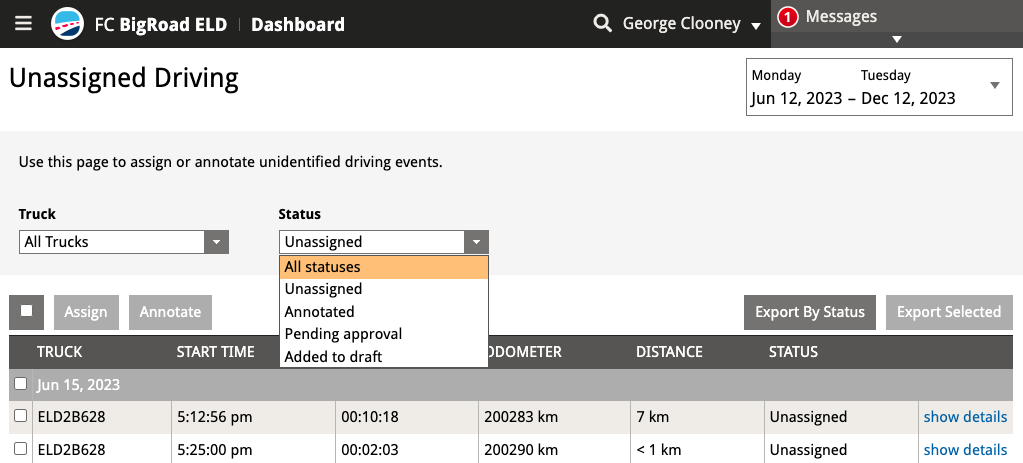
Task: Open the hamburger navigation menu
Action: [x=23, y=24]
